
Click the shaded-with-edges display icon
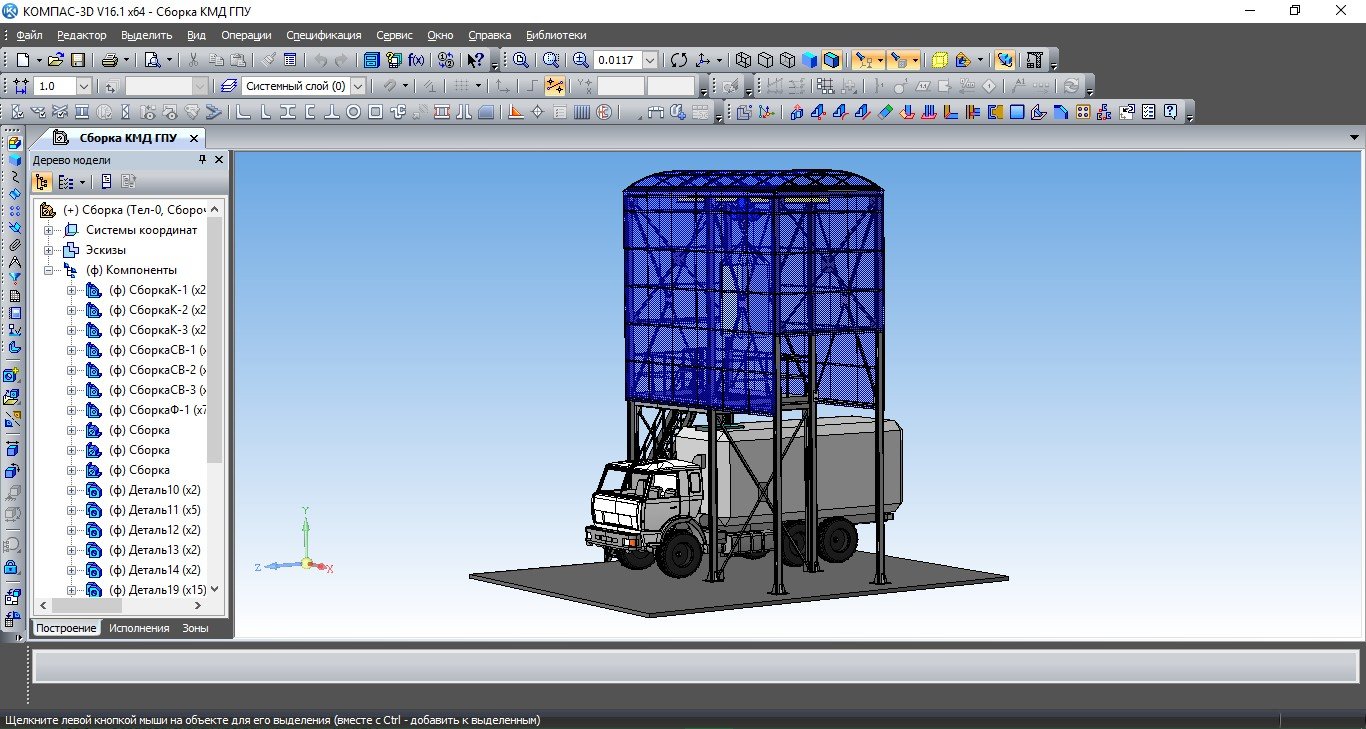[831, 60]
